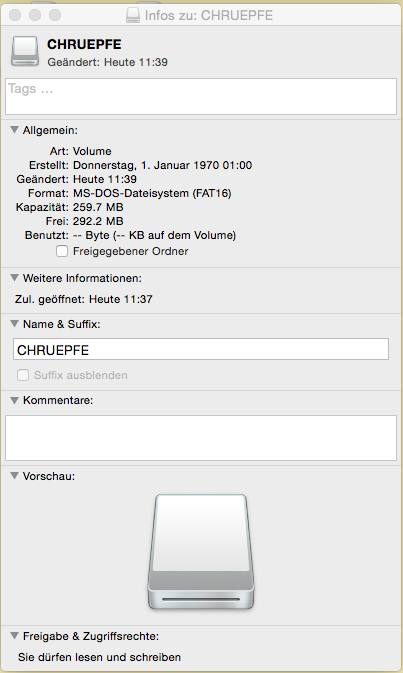Click the Format MS-DOS-Dateisystem (FAT16) value
The width and height of the screenshot is (403, 673).
click(152, 193)
